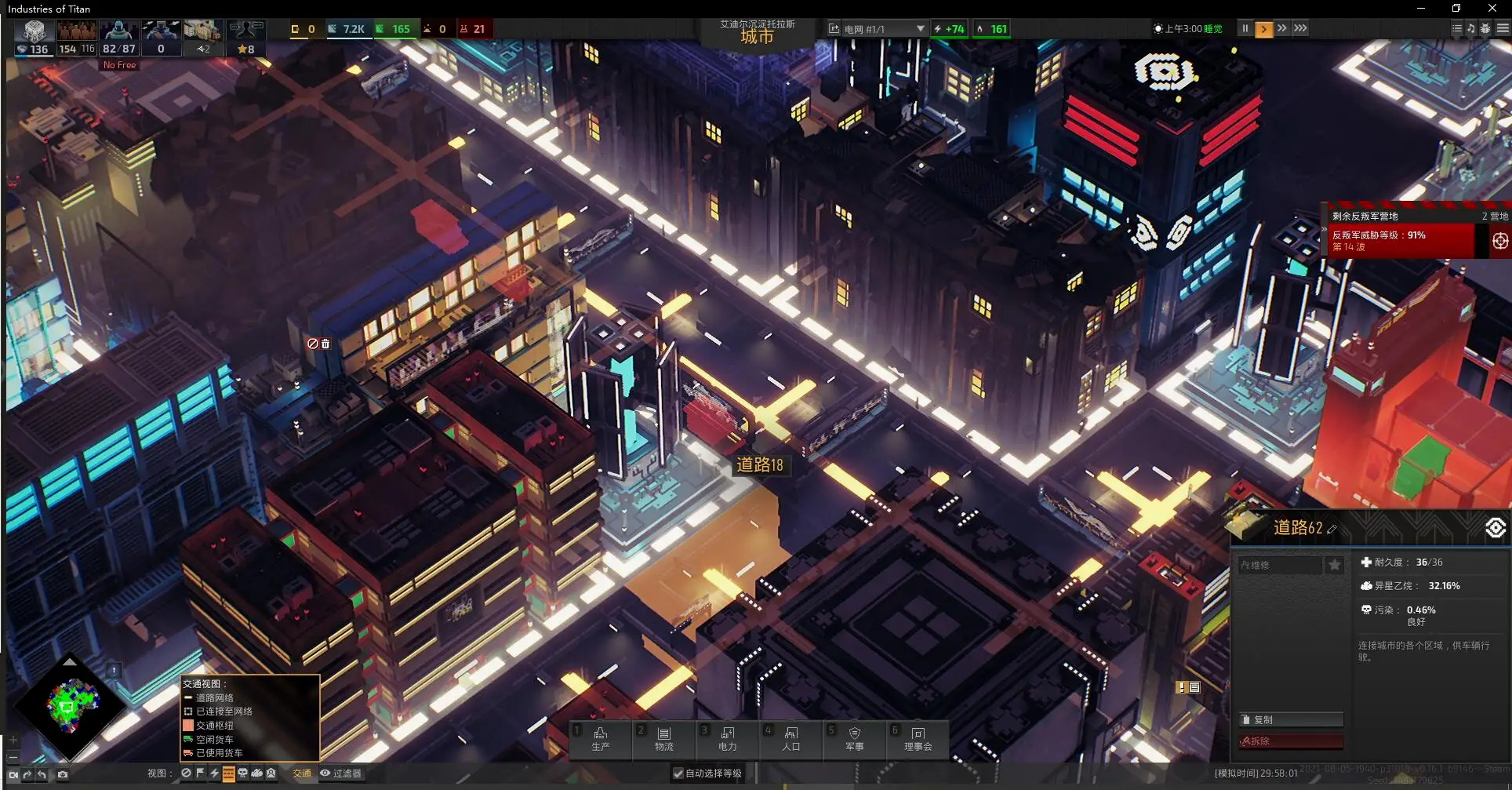Toggle the 过滤器 filter eye button
The image size is (1512, 790).
point(341,774)
